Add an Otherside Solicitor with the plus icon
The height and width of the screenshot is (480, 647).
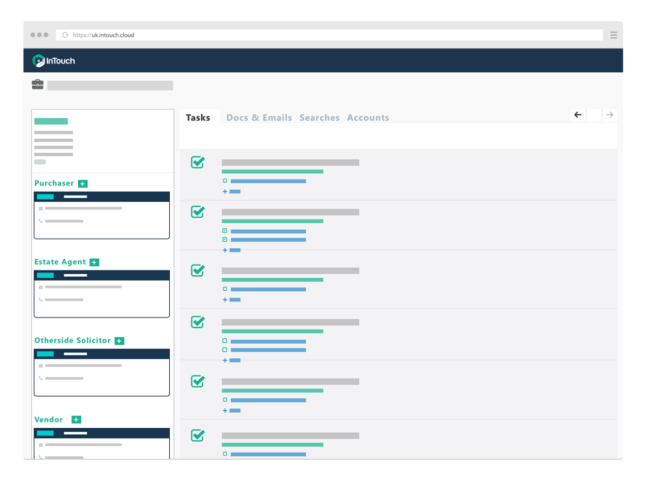[x=119, y=341]
